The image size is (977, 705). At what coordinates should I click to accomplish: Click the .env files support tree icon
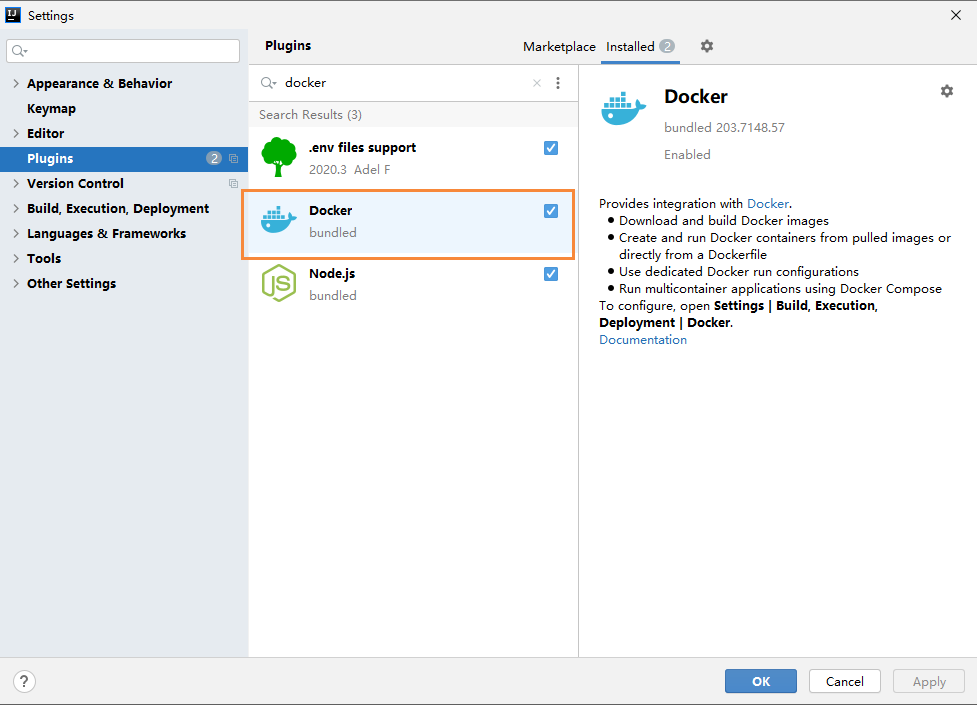pos(279,157)
